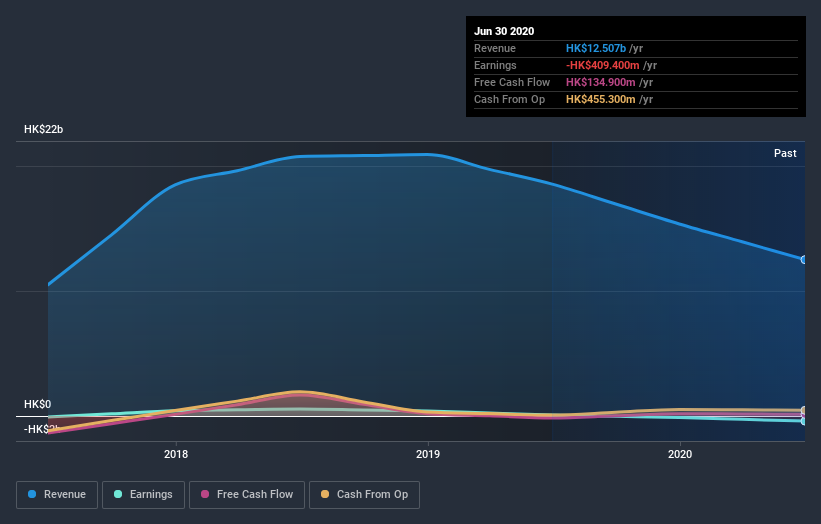
Task: Click the Cash From Op label in tooltip
Action: [509, 99]
